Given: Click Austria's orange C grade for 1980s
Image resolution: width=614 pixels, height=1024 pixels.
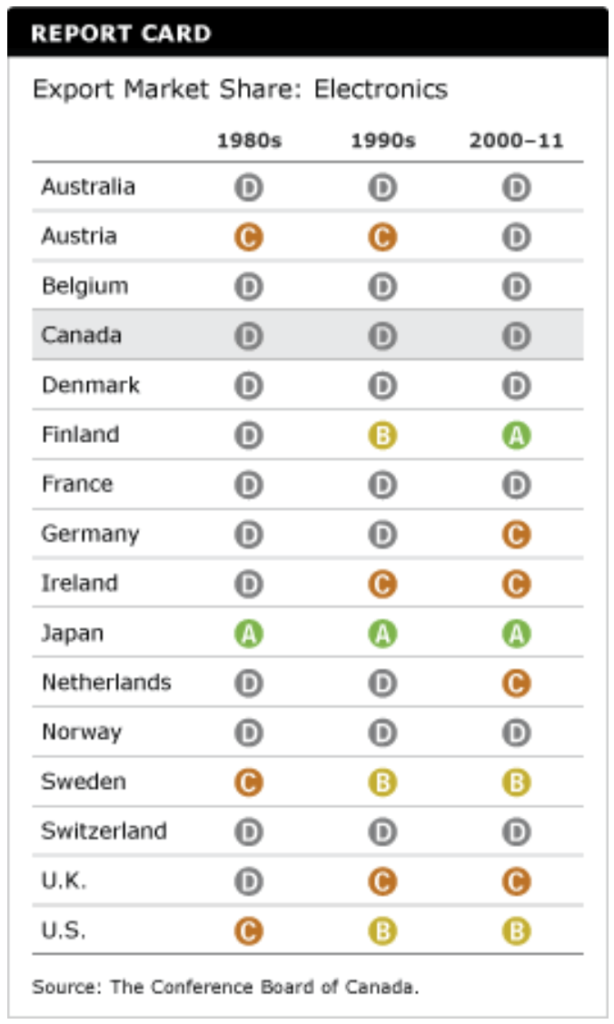Looking at the screenshot, I should [249, 237].
